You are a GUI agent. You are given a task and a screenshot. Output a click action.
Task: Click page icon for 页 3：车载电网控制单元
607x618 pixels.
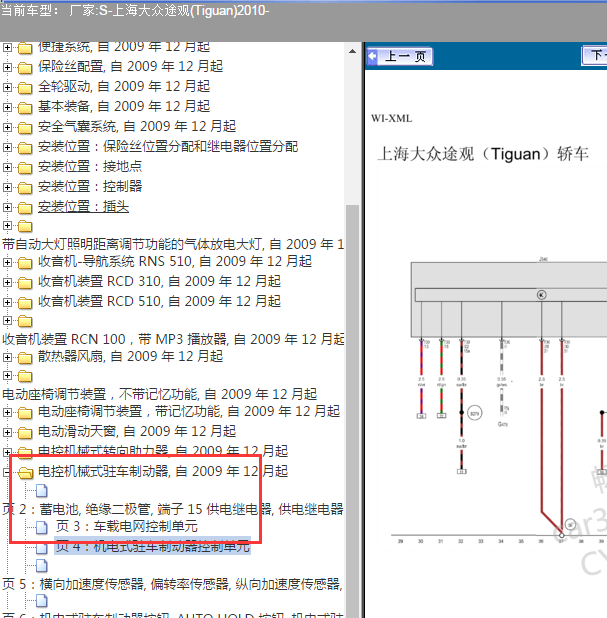pyautogui.click(x=42, y=527)
